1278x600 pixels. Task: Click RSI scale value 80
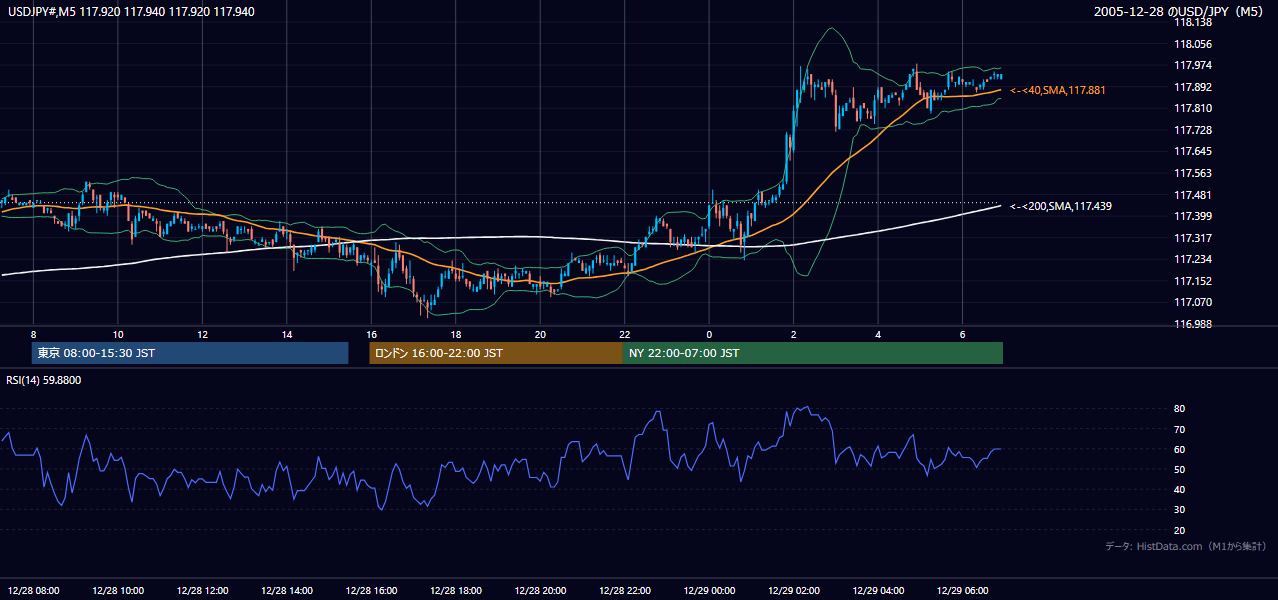pyautogui.click(x=1179, y=409)
